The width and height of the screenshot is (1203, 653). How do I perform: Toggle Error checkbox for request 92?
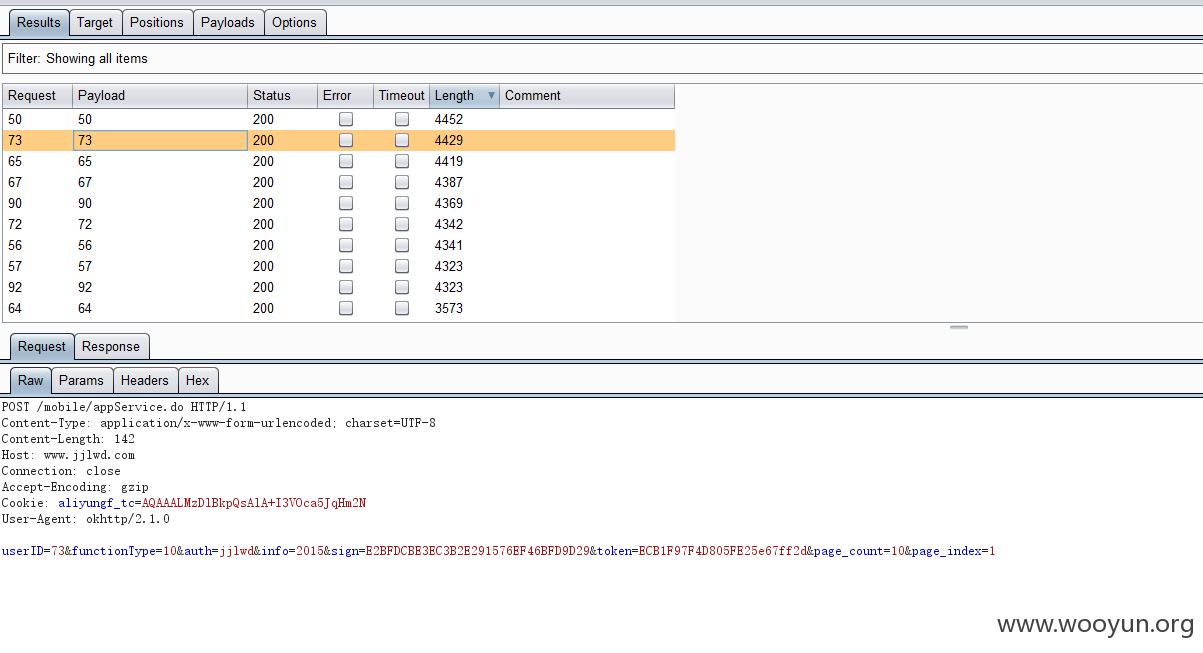(x=346, y=287)
